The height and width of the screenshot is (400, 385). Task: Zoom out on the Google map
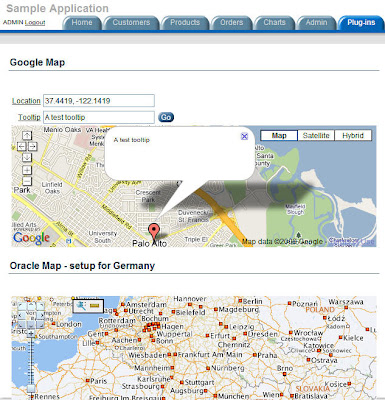point(27,181)
